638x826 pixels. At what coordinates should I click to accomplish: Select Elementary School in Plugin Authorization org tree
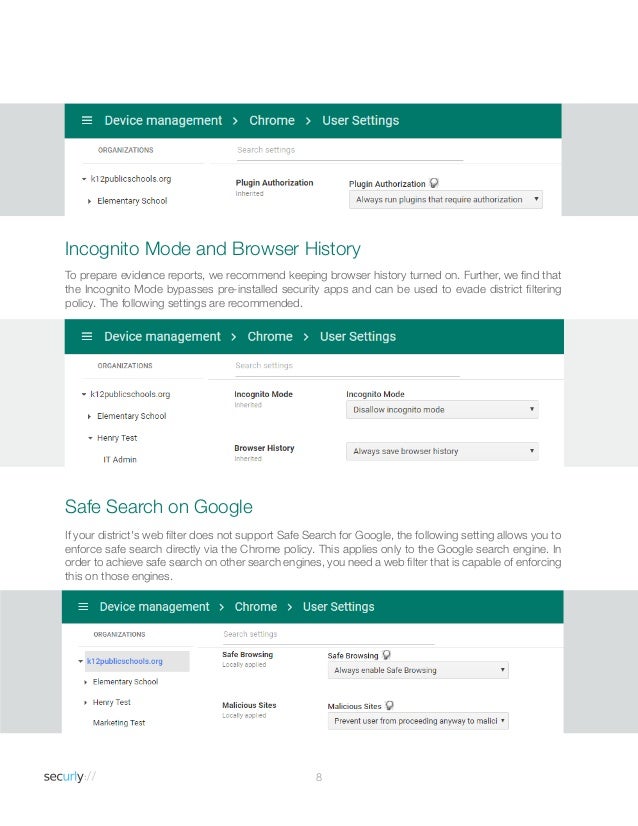(x=132, y=201)
